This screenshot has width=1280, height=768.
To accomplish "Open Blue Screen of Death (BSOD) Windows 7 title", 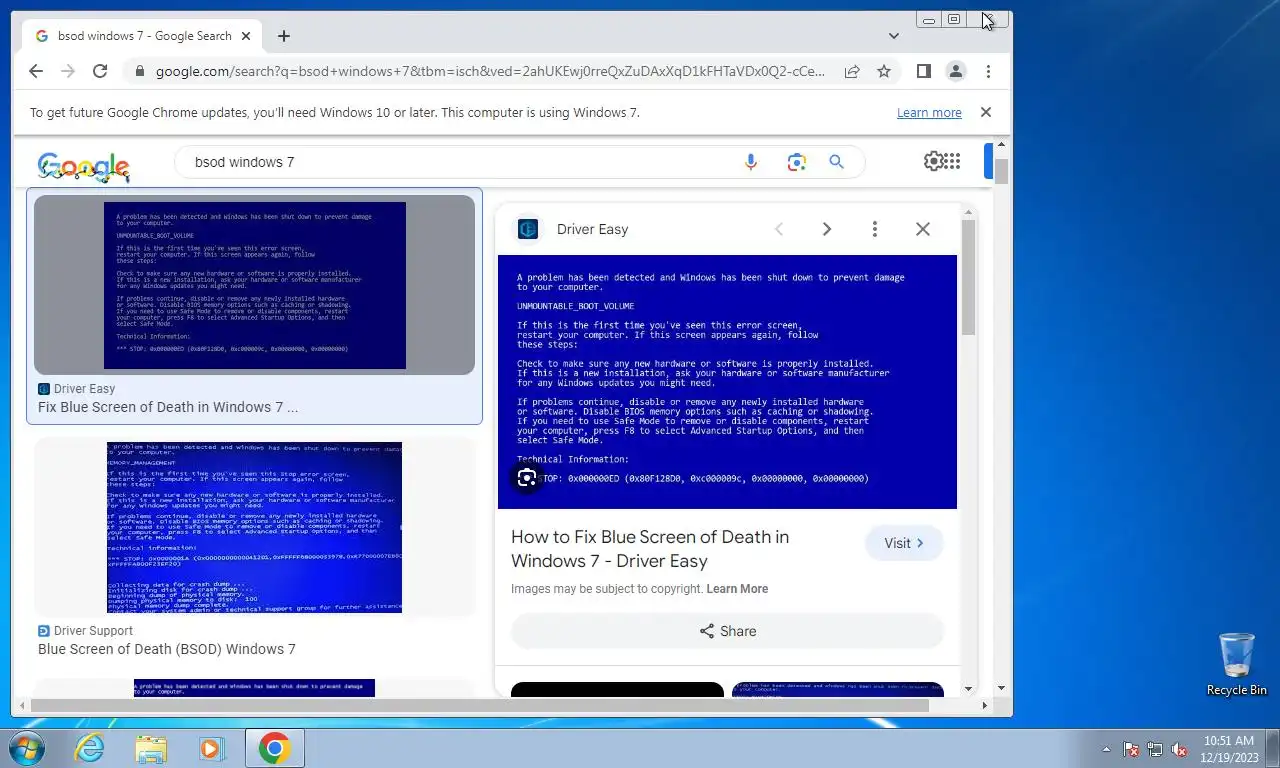I will tap(167, 649).
